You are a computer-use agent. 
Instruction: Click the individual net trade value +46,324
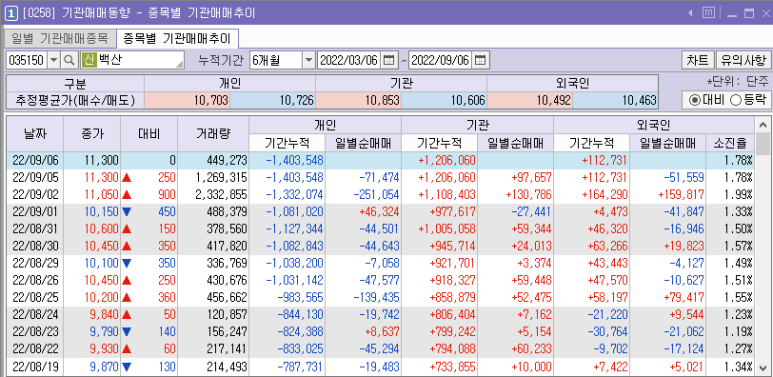click(379, 212)
